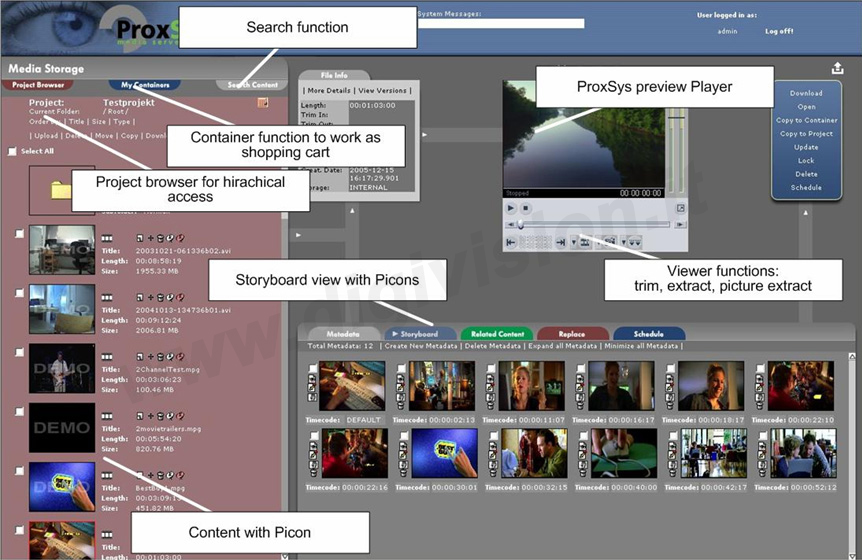
Task: Start playback in the preview player
Action: (511, 208)
